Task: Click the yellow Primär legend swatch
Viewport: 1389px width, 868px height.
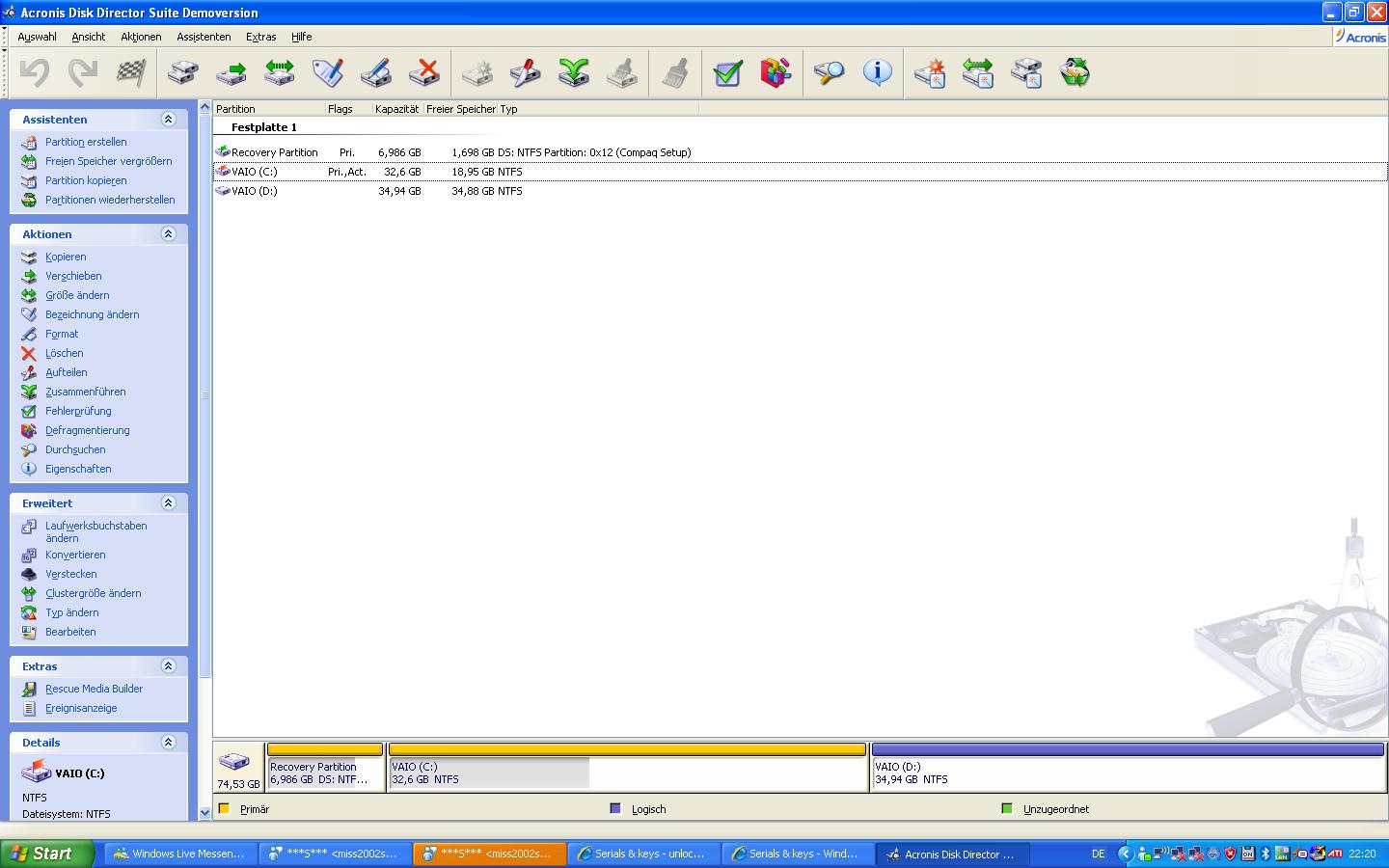Action: click(224, 808)
